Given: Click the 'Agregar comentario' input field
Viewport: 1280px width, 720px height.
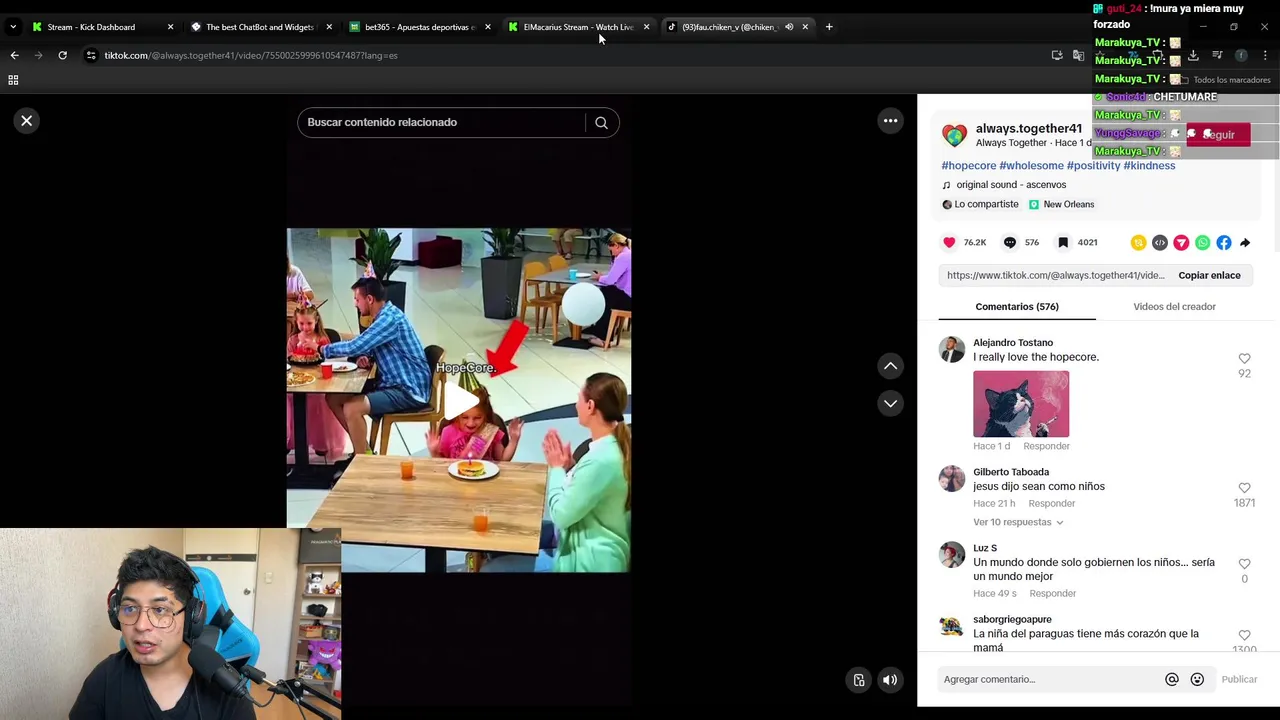Looking at the screenshot, I should coord(1048,680).
